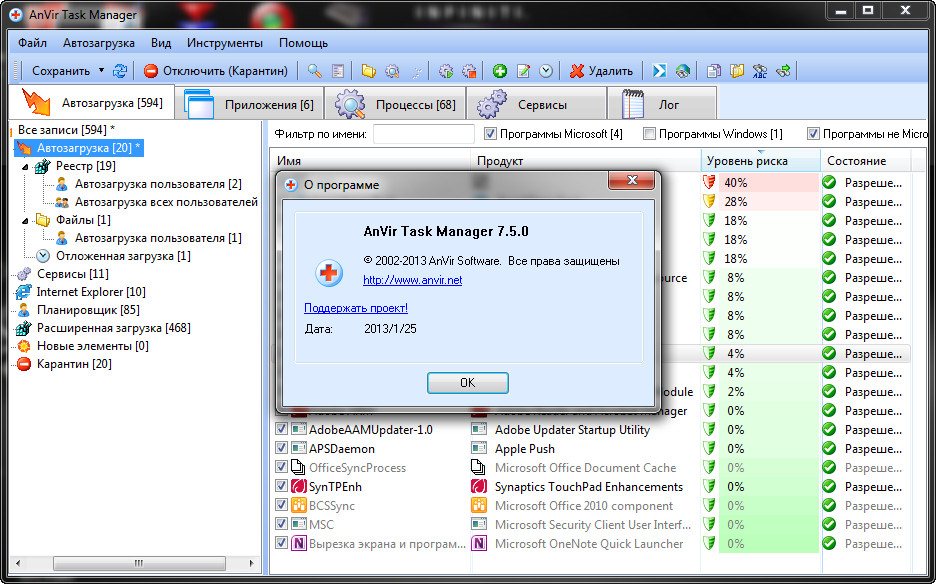Viewport: 936px width, 584px height.
Task: Enable the Программы Windows [1] checkbox
Action: (x=649, y=134)
